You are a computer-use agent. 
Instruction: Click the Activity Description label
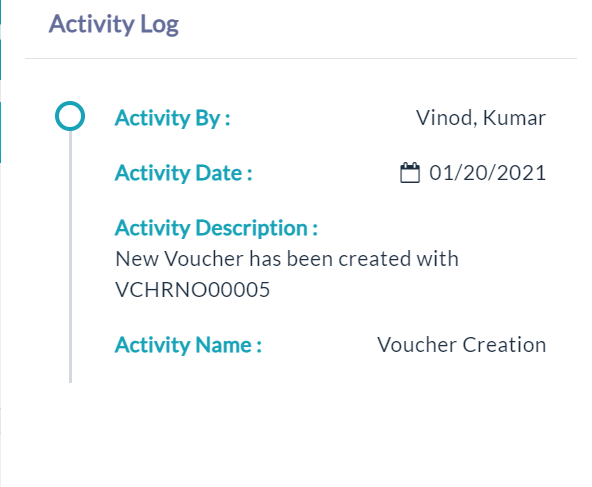216,228
